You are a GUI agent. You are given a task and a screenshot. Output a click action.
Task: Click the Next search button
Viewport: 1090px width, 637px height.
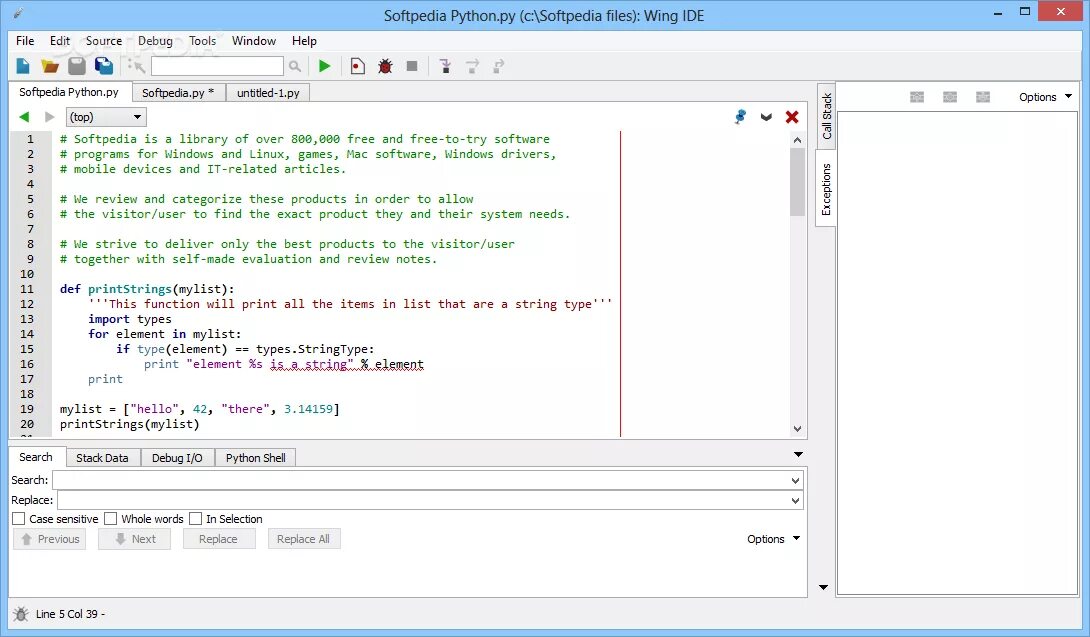click(x=134, y=539)
